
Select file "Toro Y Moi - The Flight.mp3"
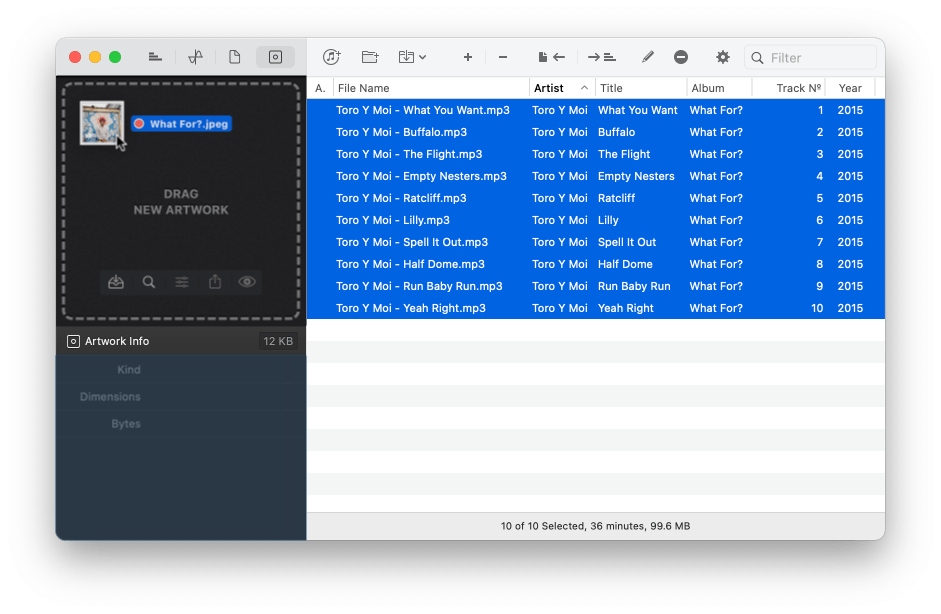coord(409,154)
